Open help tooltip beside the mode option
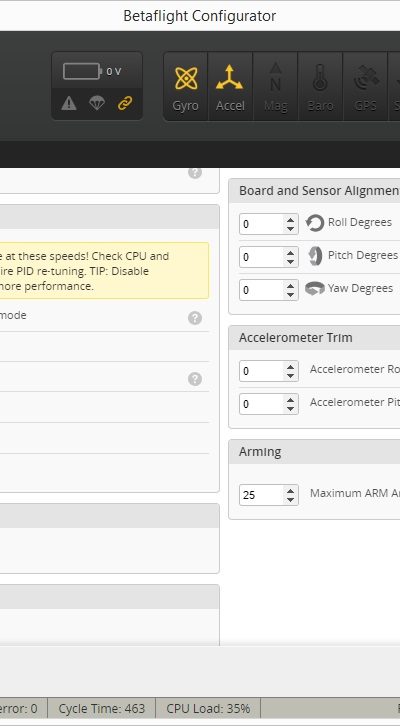This screenshot has width=400, height=726. coord(195,318)
